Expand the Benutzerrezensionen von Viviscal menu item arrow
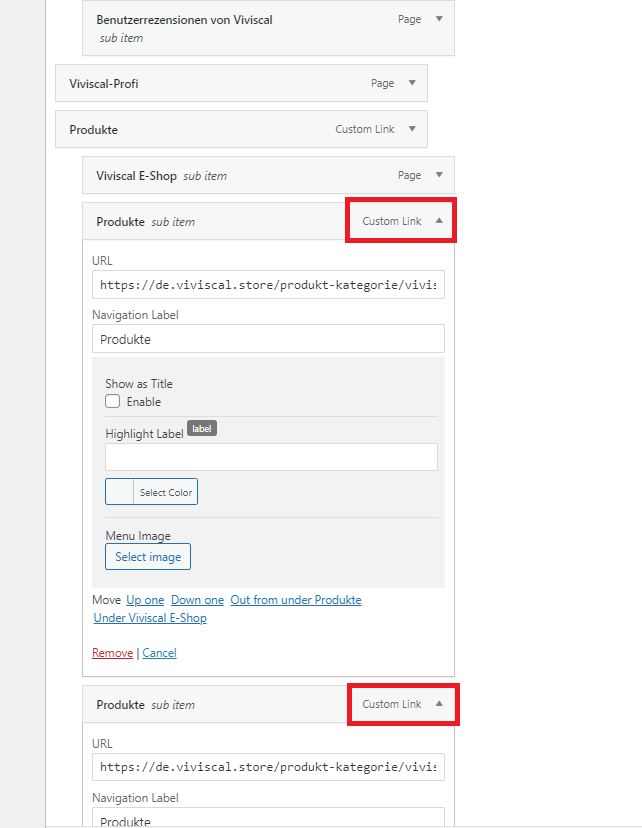The width and height of the screenshot is (642, 828). click(x=438, y=19)
